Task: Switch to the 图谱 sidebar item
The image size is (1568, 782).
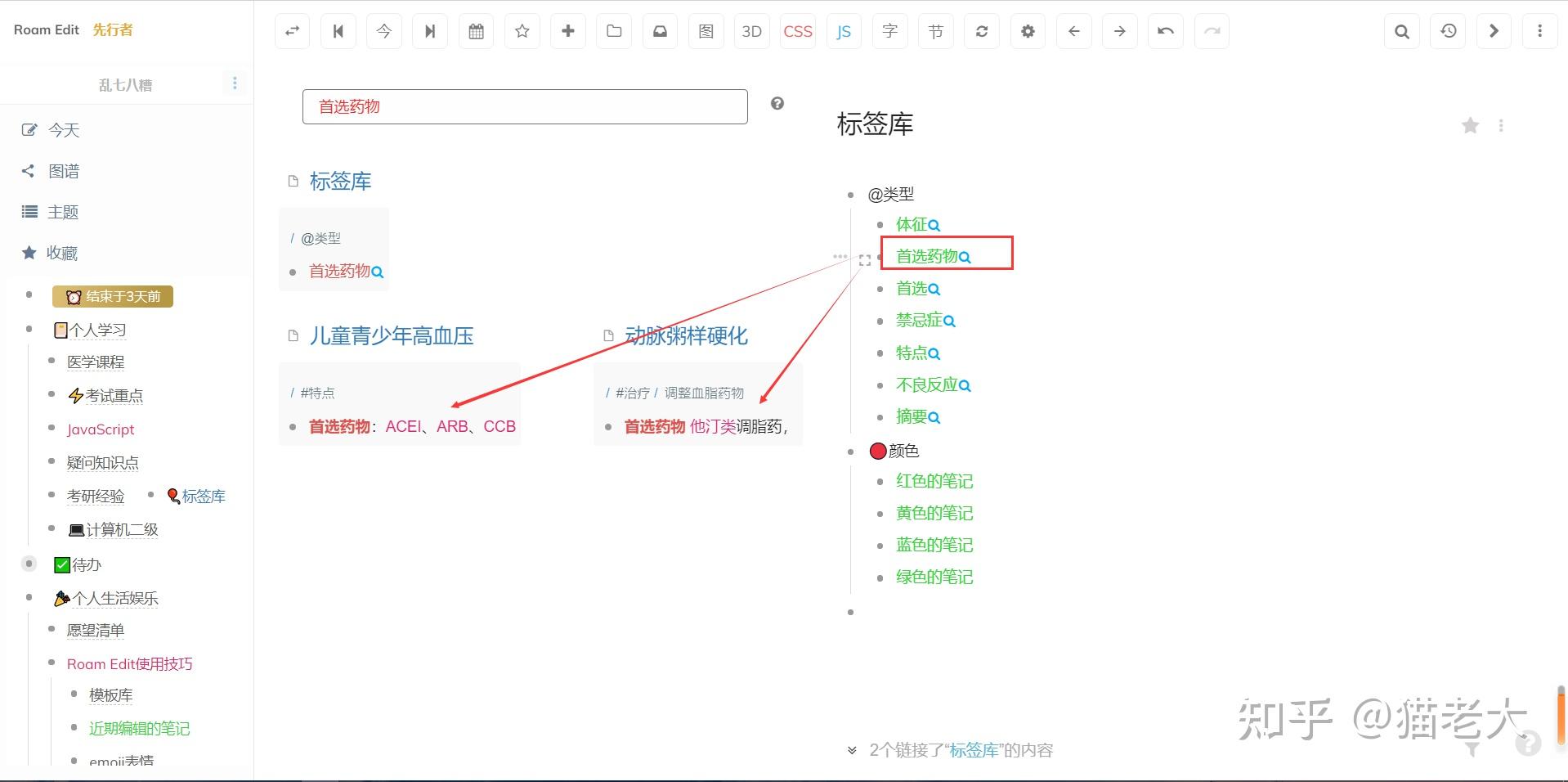Action: (63, 170)
